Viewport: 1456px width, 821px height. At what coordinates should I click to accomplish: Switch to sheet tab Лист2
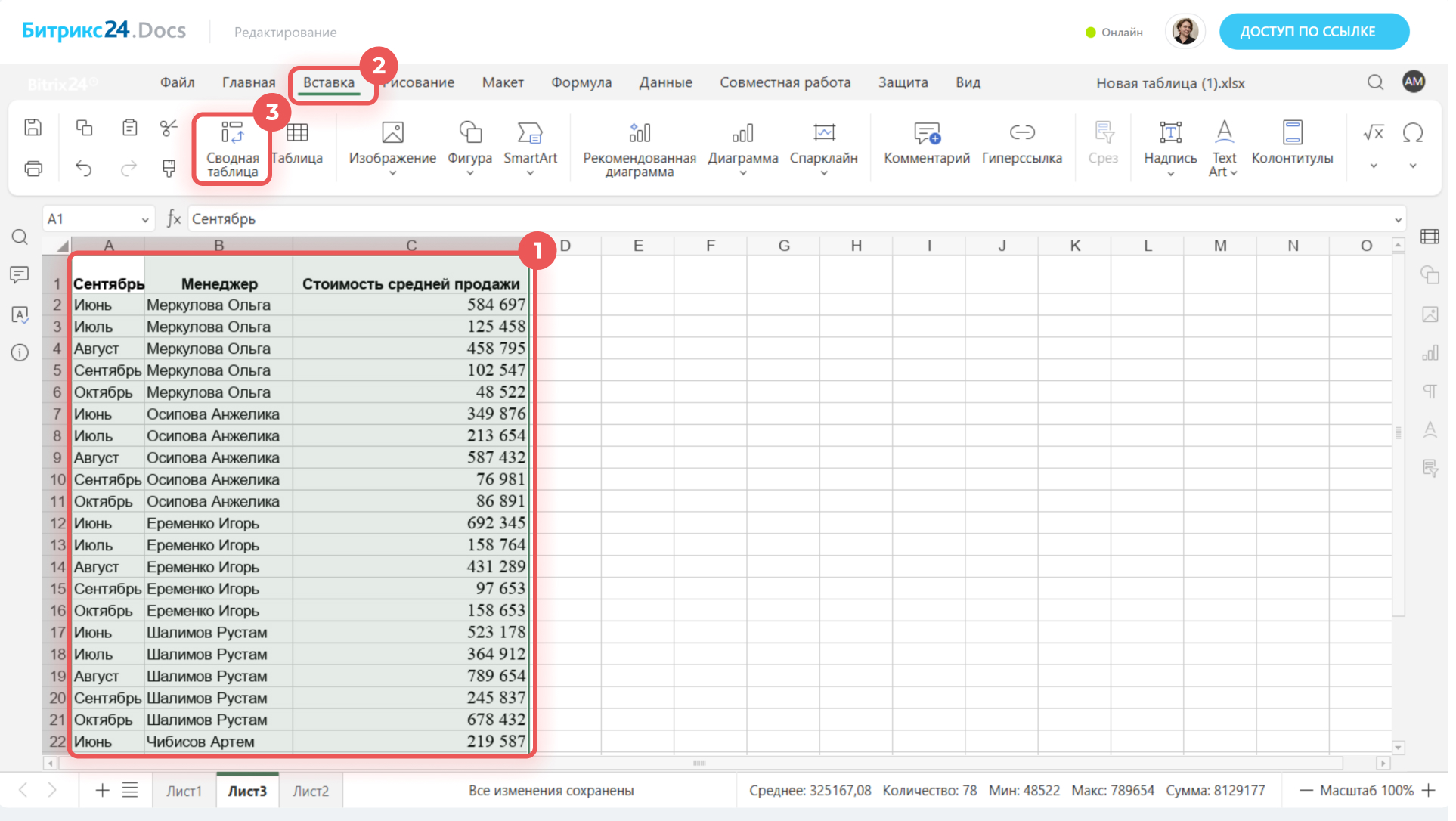tap(311, 791)
